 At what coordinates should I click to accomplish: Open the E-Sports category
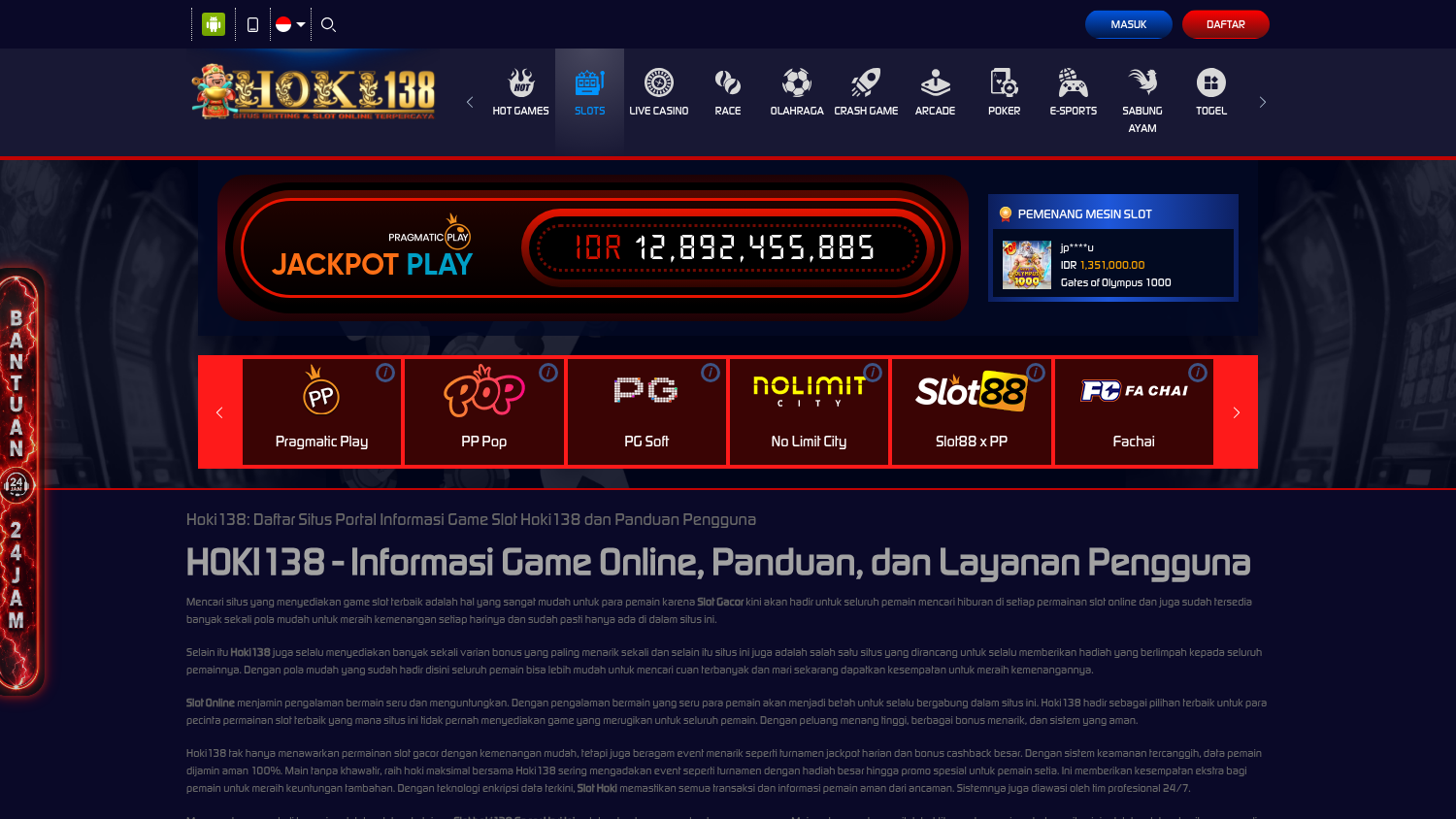1074,93
